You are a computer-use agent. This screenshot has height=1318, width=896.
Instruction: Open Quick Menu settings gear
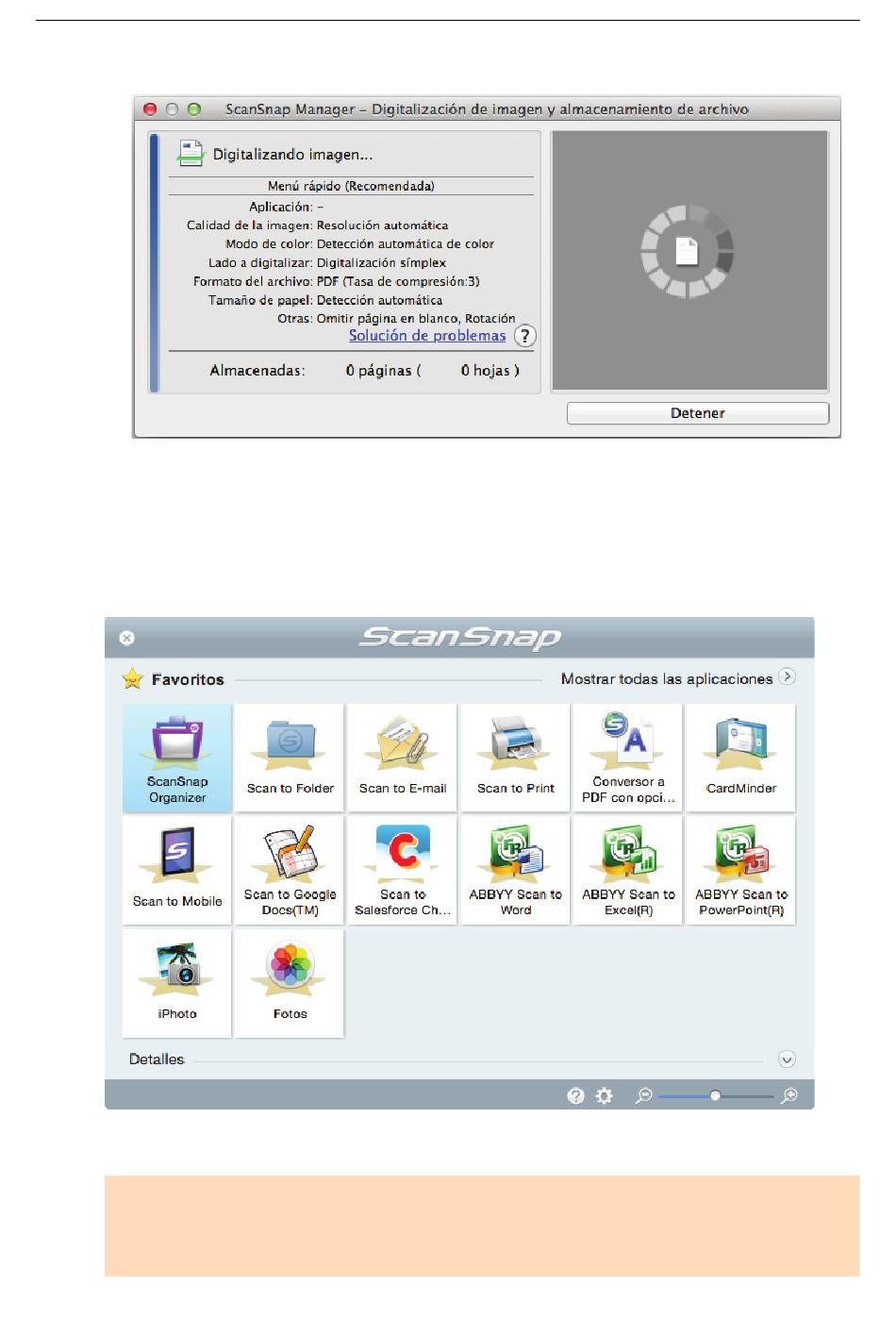(605, 1095)
